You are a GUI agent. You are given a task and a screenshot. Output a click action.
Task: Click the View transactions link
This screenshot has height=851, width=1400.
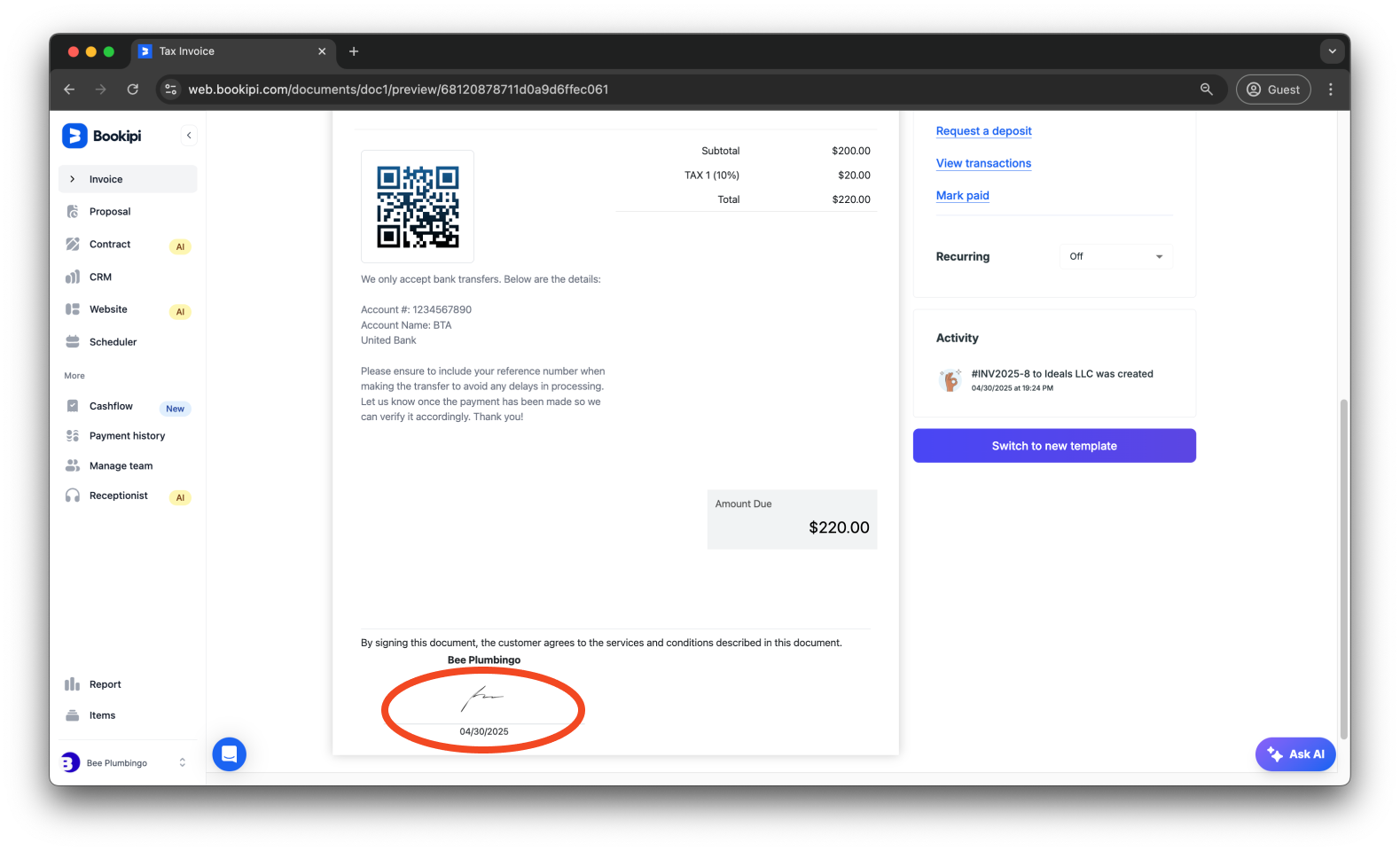coord(983,163)
